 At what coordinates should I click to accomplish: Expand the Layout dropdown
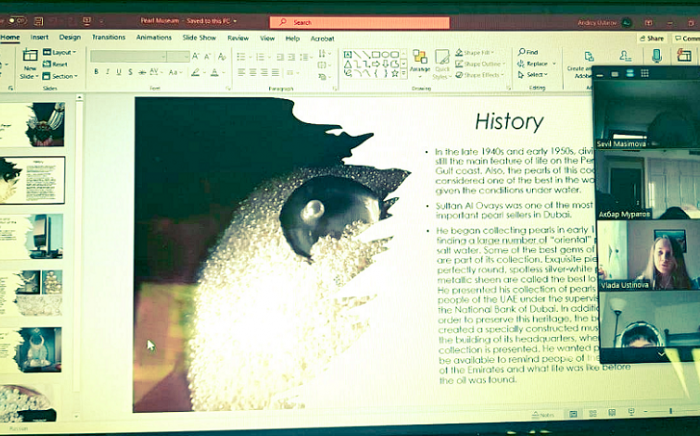(62, 52)
